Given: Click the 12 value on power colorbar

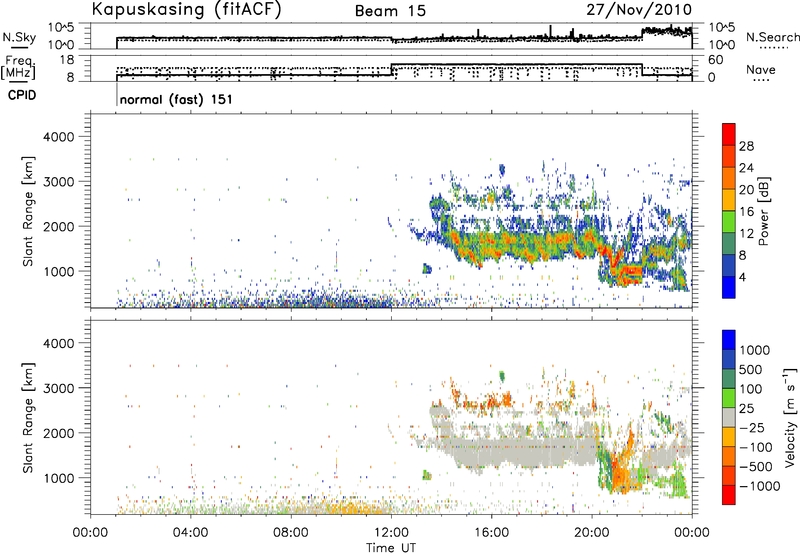Looking at the screenshot, I should [746, 234].
